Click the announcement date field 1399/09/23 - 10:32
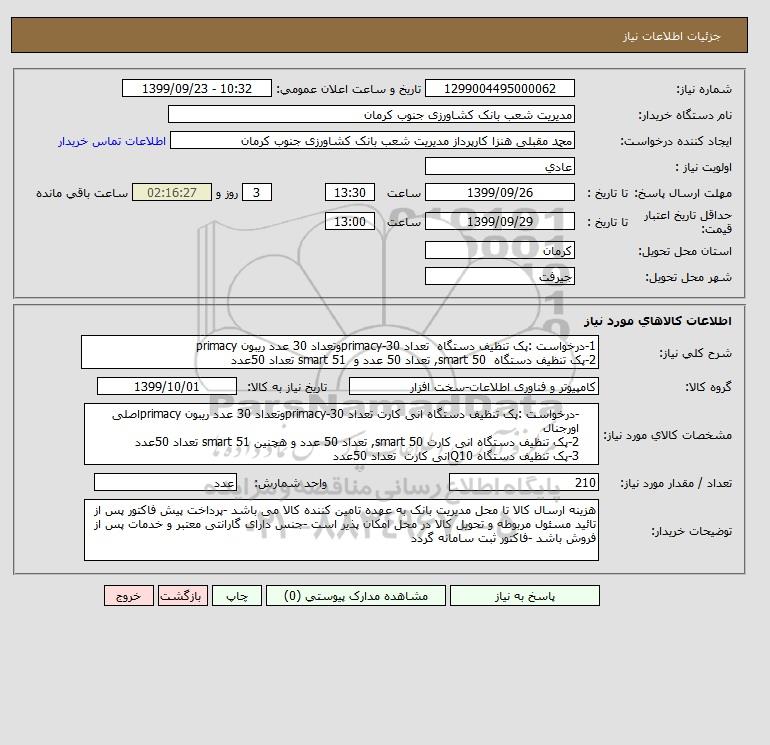770x745 pixels. point(196,88)
